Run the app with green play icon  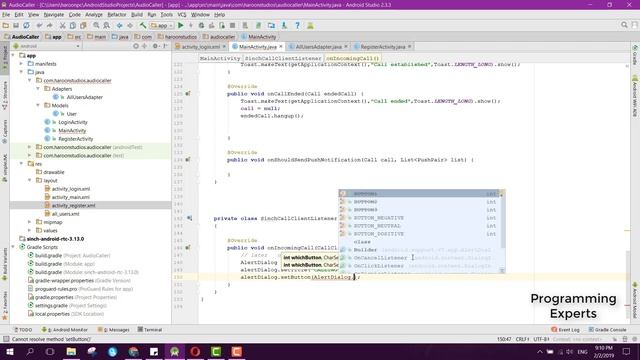point(180,25)
